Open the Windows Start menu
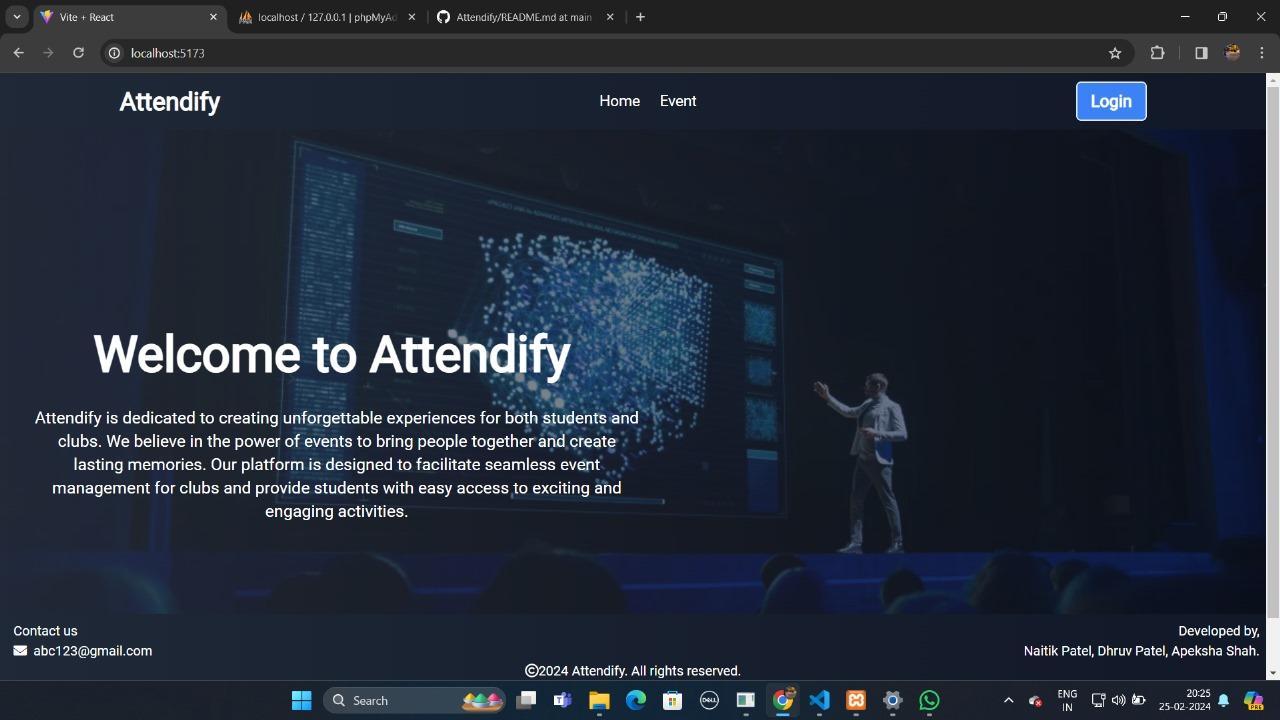The image size is (1280, 720). (301, 700)
